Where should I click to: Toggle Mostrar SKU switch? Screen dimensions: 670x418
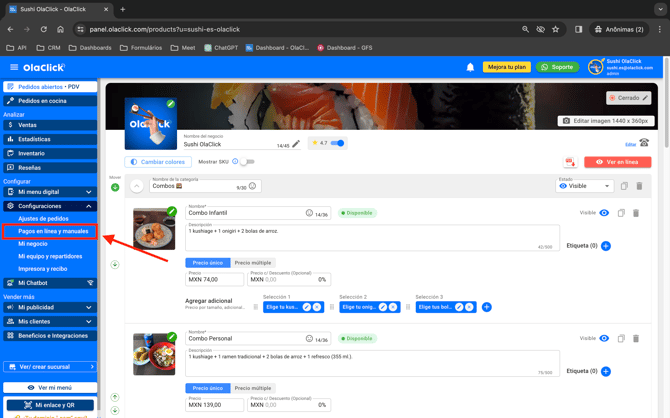(x=247, y=162)
